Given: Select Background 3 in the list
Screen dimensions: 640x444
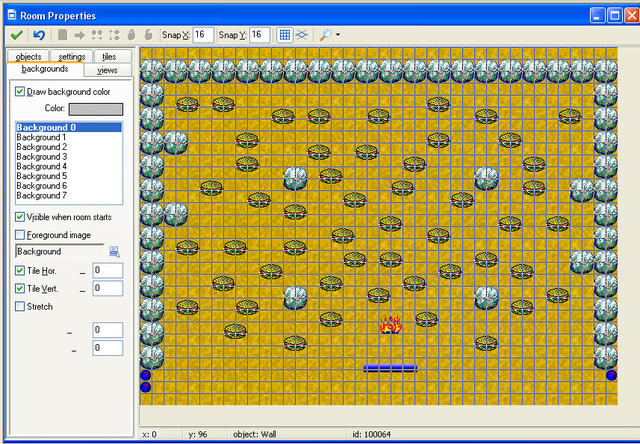Looking at the screenshot, I should (x=69, y=157).
